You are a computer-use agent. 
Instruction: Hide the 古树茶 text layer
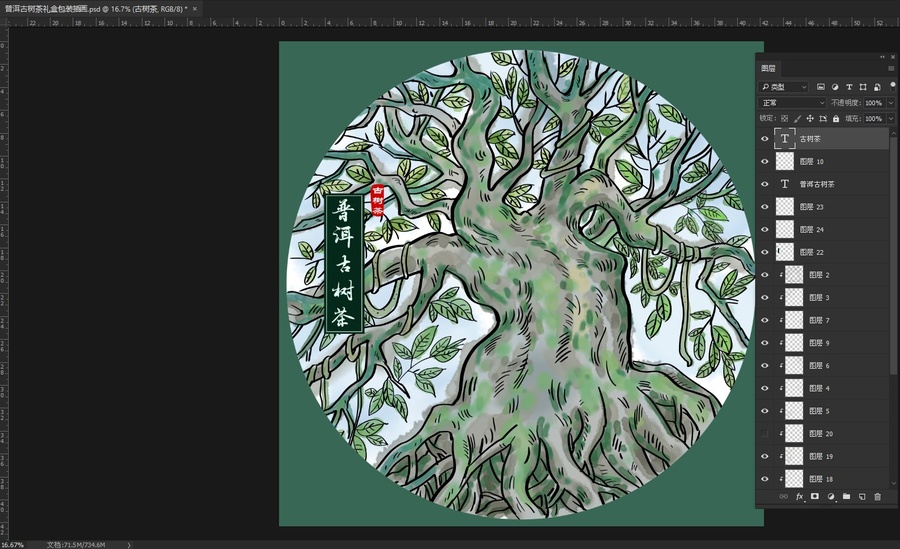click(765, 138)
